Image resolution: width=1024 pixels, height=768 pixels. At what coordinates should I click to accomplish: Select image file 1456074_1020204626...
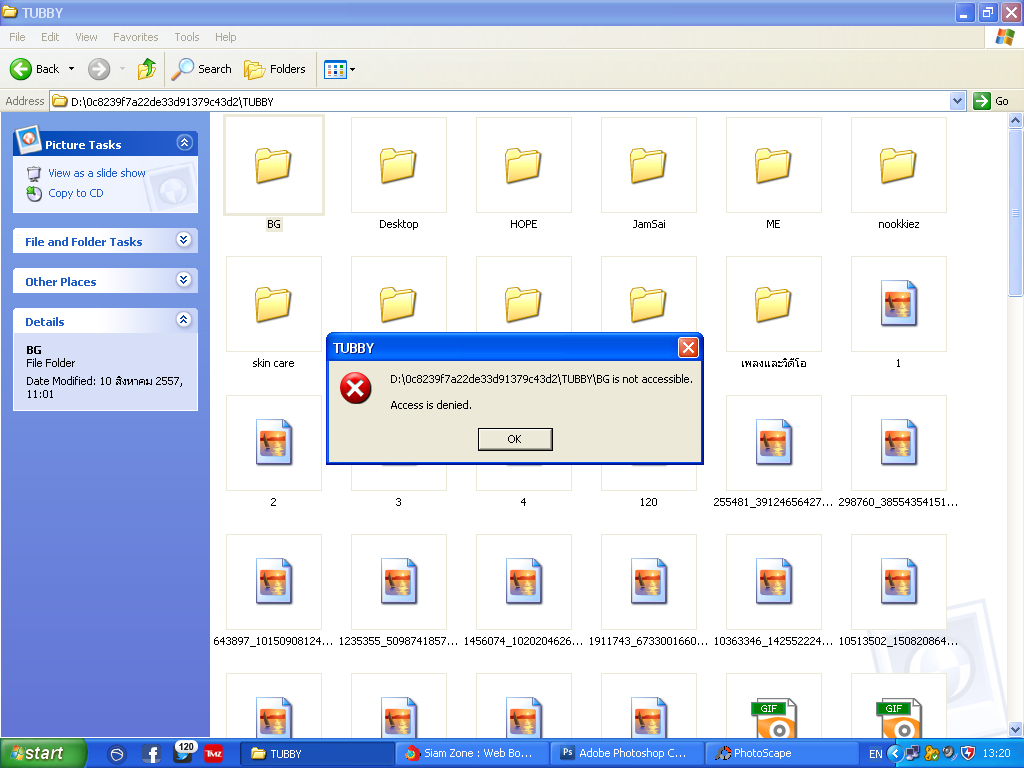coord(524,590)
